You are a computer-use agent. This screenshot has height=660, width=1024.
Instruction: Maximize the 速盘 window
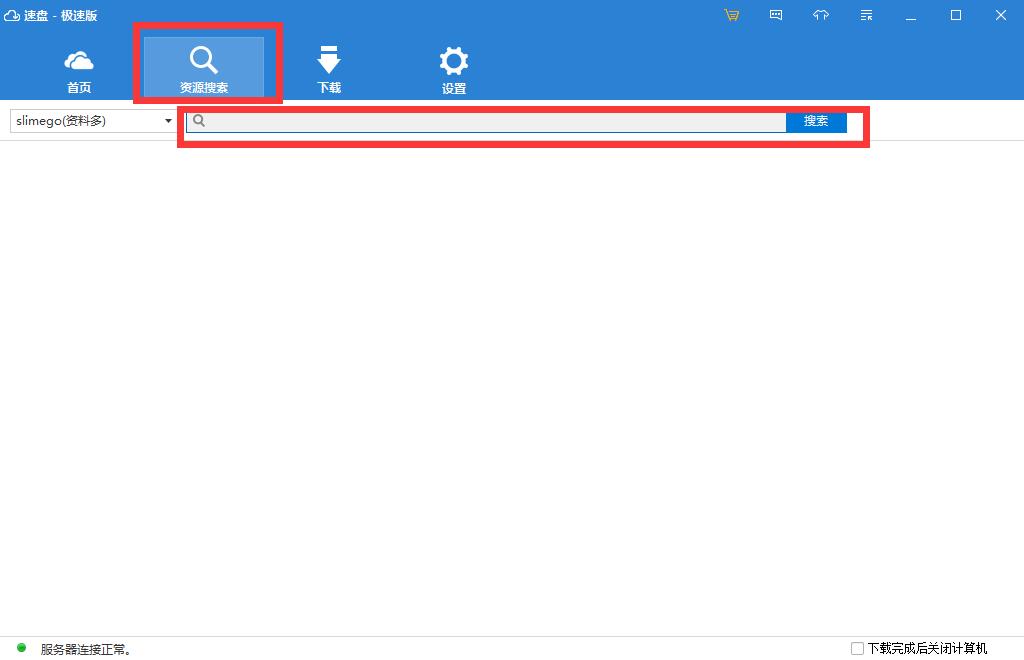point(956,15)
